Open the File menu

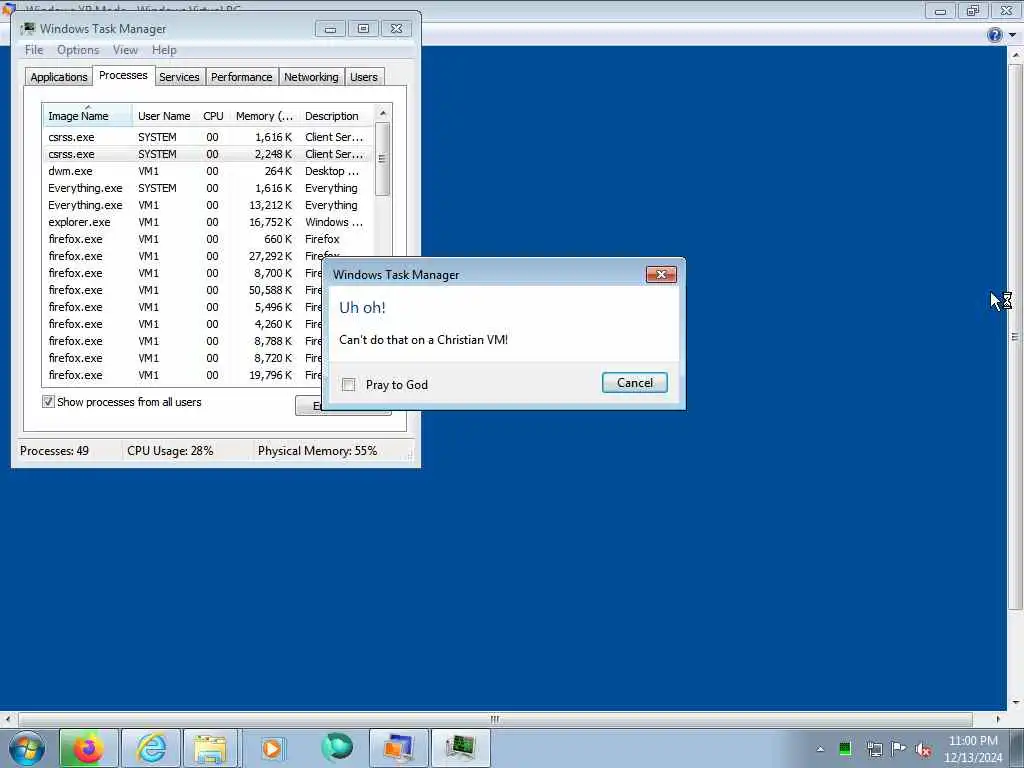click(34, 50)
